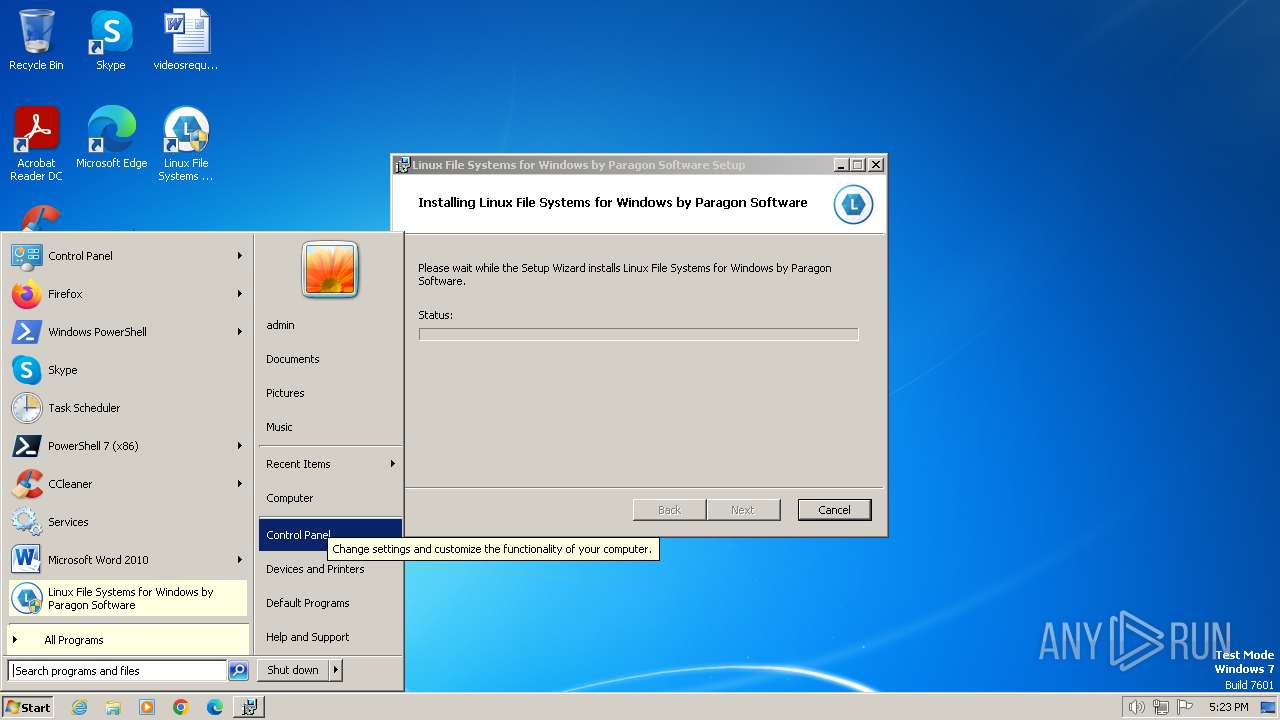The image size is (1280, 720).
Task: Open File Explorer from the taskbar
Action: coord(113,707)
